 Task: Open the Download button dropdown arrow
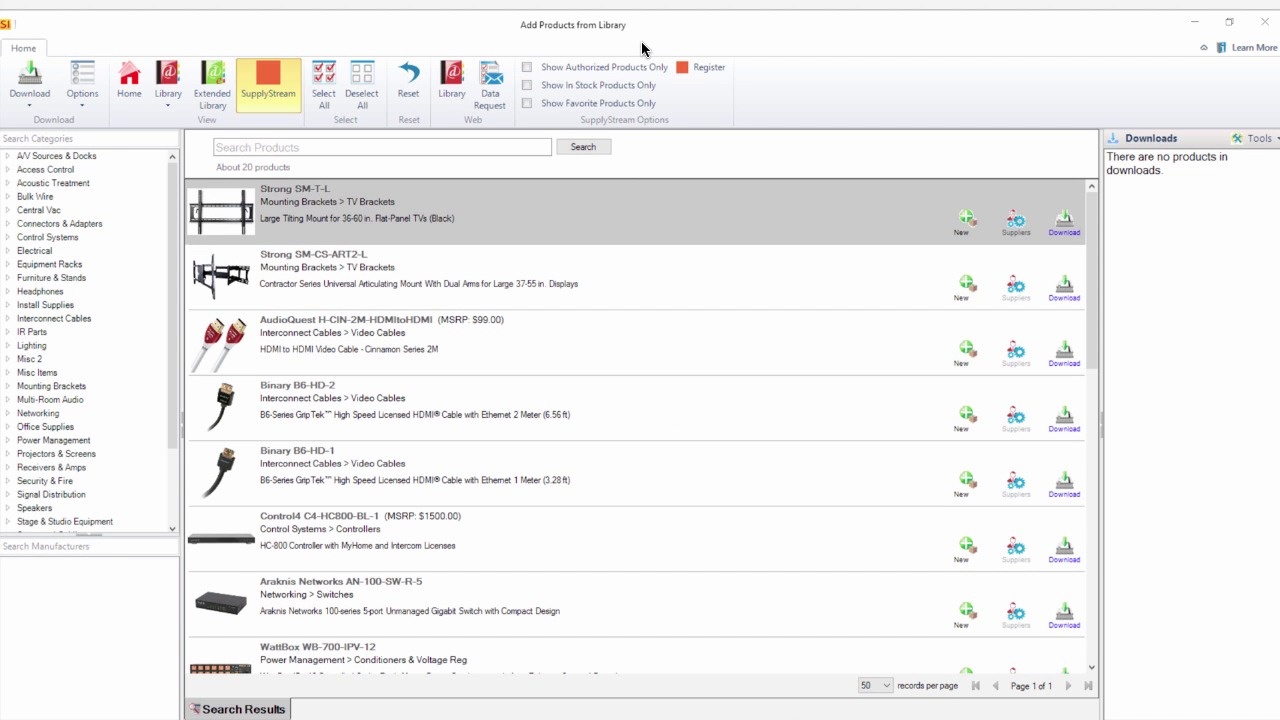tap(30, 106)
